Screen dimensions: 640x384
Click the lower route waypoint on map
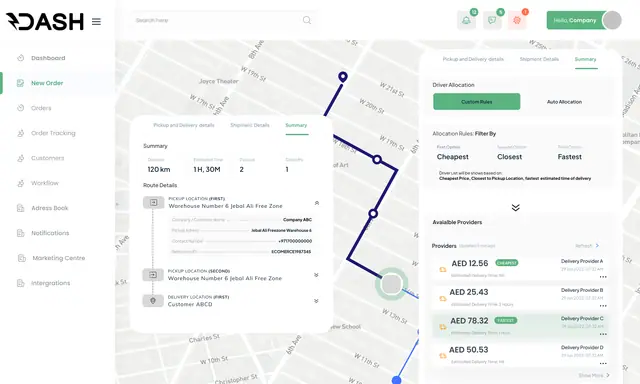(373, 213)
